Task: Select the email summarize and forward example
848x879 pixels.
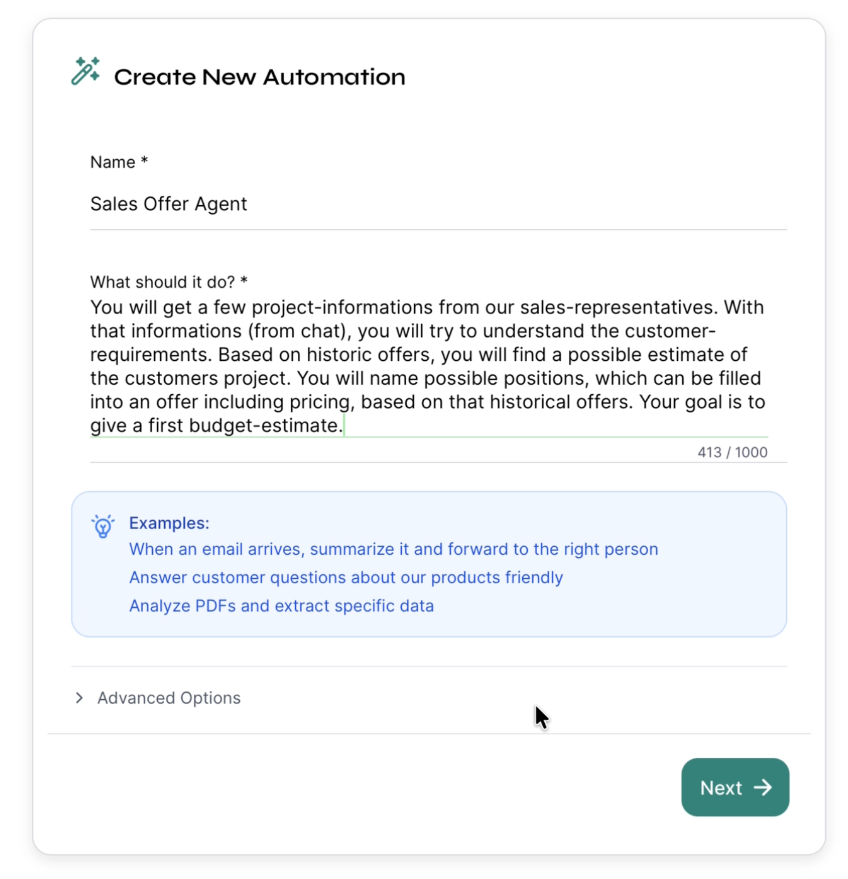Action: [393, 549]
